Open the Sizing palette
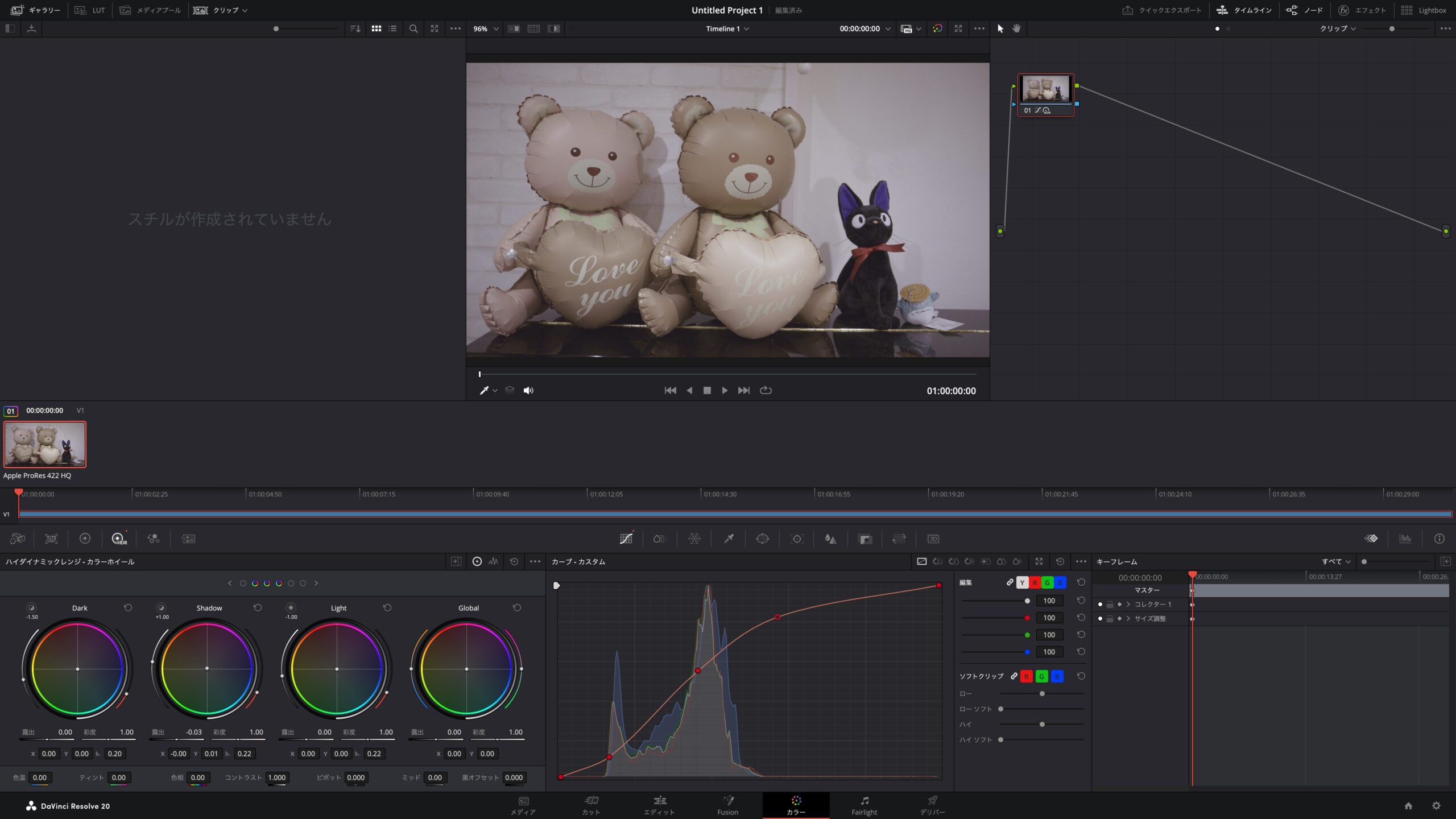Screen dimensions: 1456x819 [899, 539]
